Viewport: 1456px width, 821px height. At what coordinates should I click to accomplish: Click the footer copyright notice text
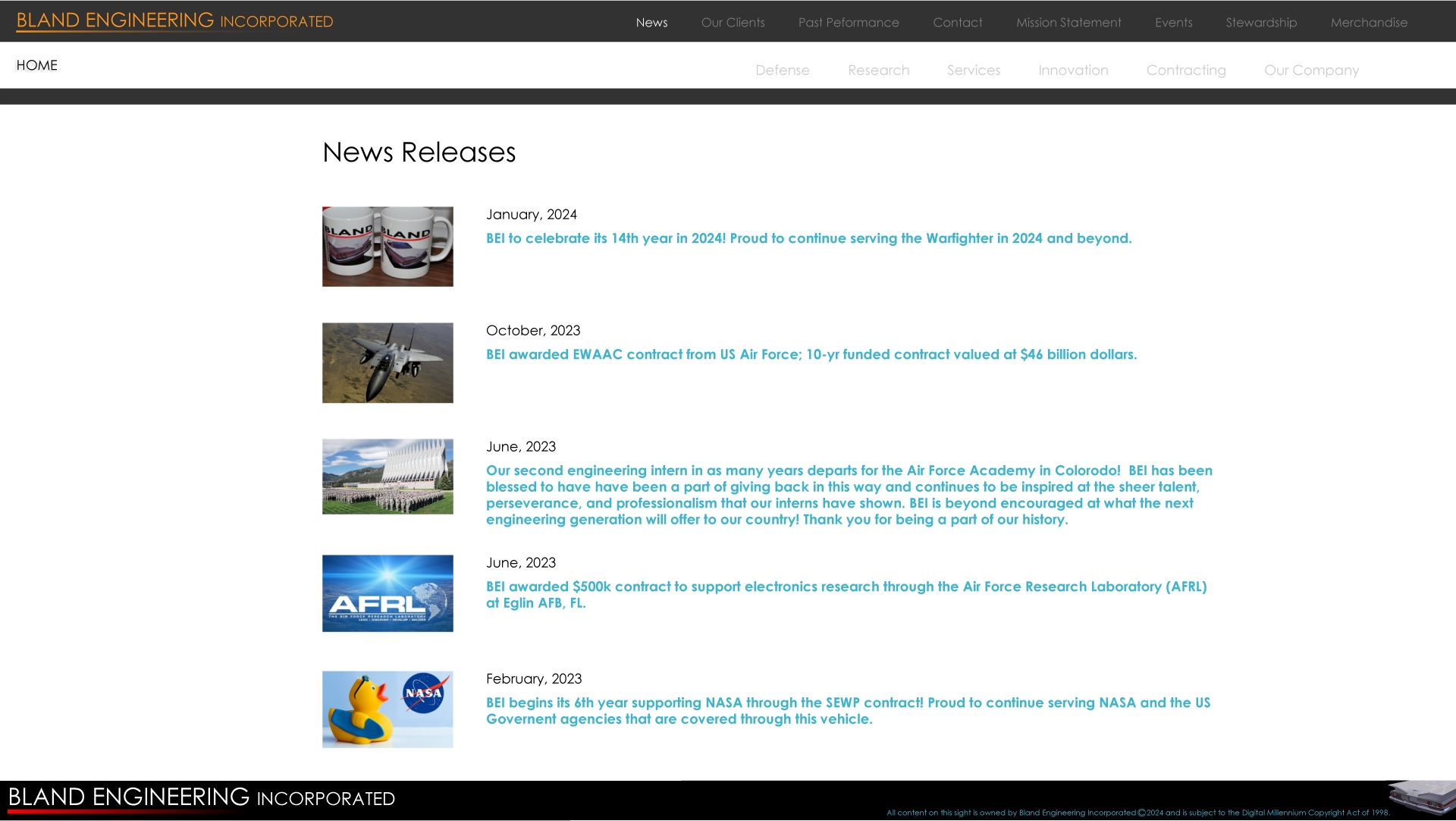[x=1137, y=813]
